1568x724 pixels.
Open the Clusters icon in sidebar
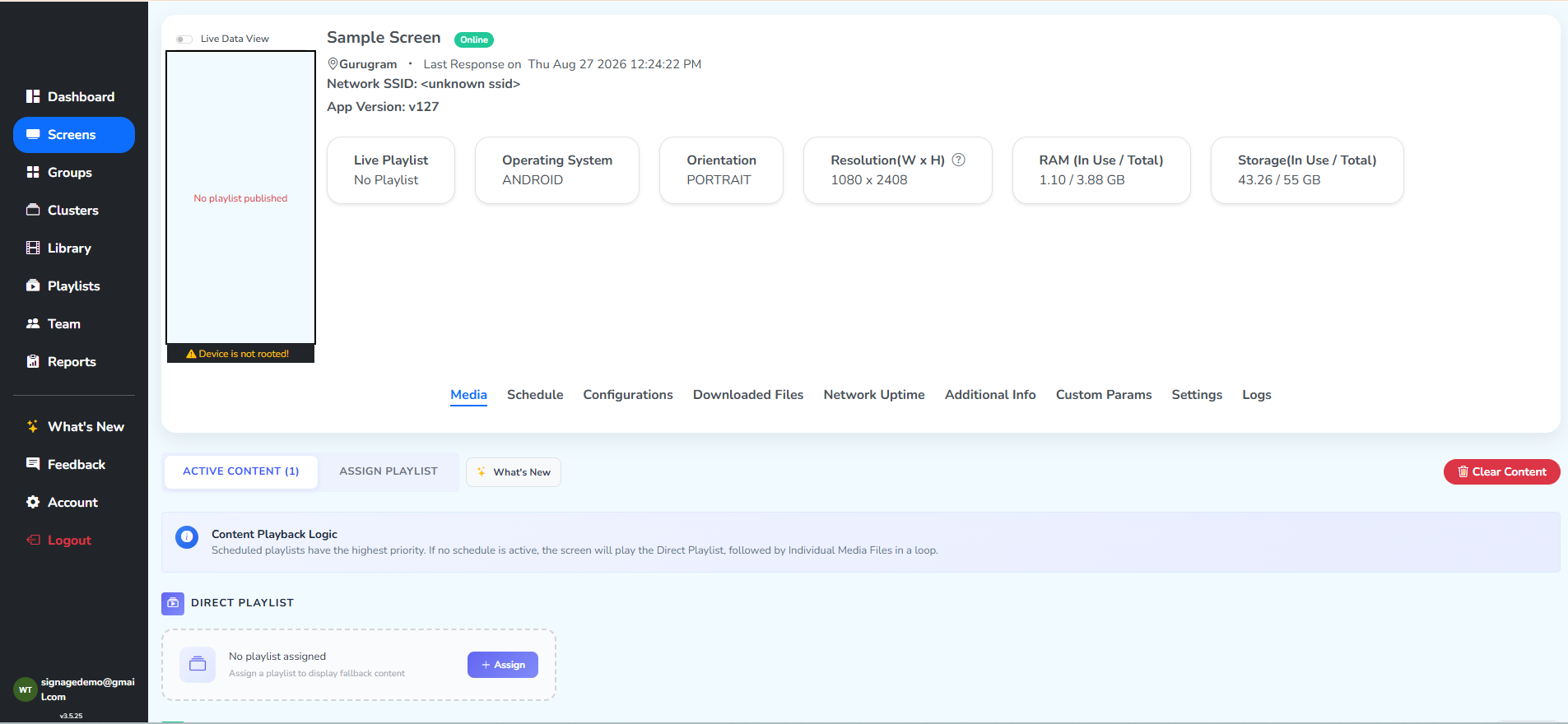click(x=33, y=210)
